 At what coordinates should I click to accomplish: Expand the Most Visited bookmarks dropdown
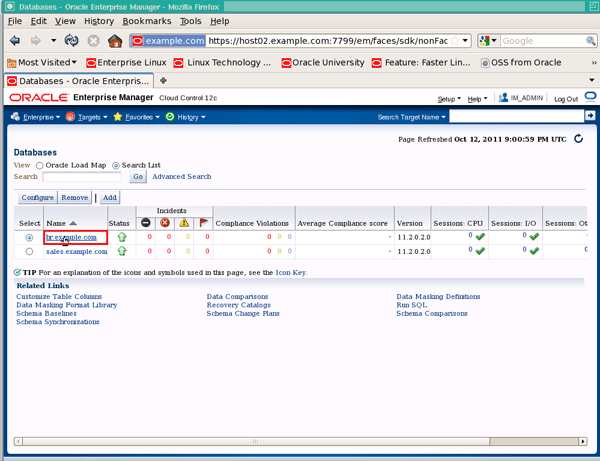[42, 62]
